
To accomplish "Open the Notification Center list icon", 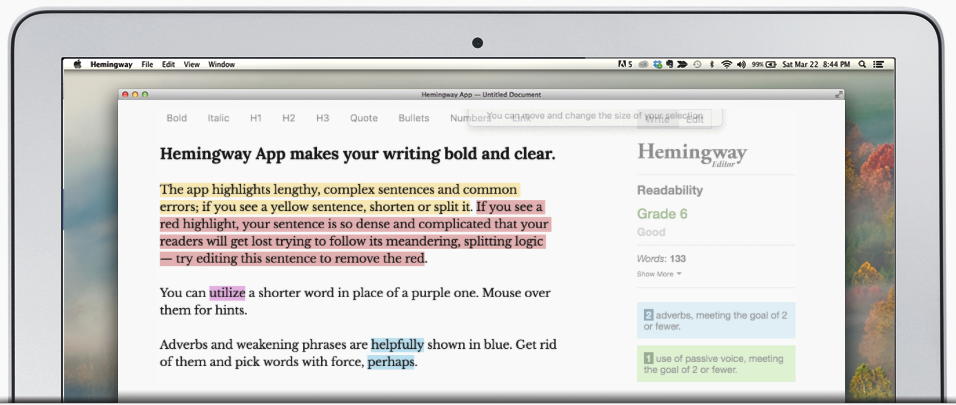I will click(x=879, y=64).
